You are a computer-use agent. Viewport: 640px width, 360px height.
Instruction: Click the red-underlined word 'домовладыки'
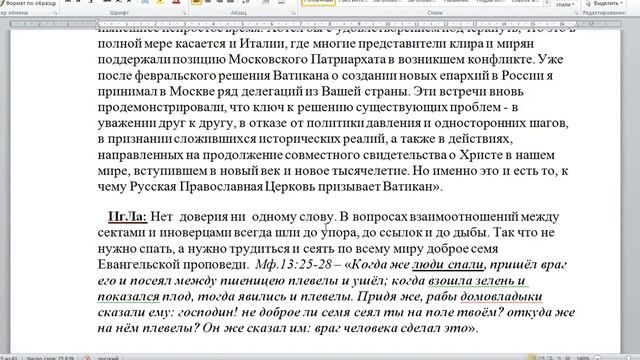[x=501, y=296]
